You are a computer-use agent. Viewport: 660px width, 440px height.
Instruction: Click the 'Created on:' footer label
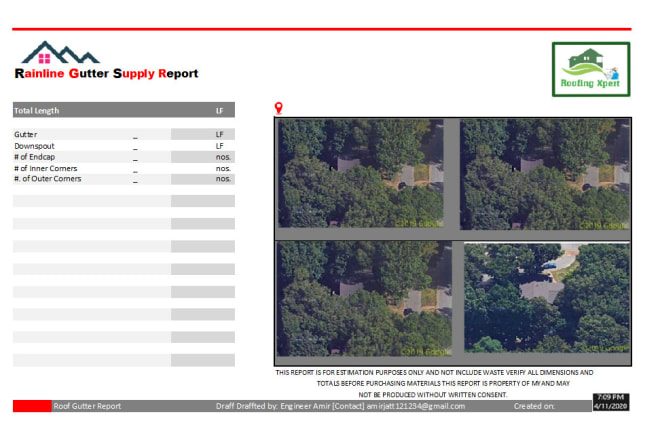pos(534,406)
